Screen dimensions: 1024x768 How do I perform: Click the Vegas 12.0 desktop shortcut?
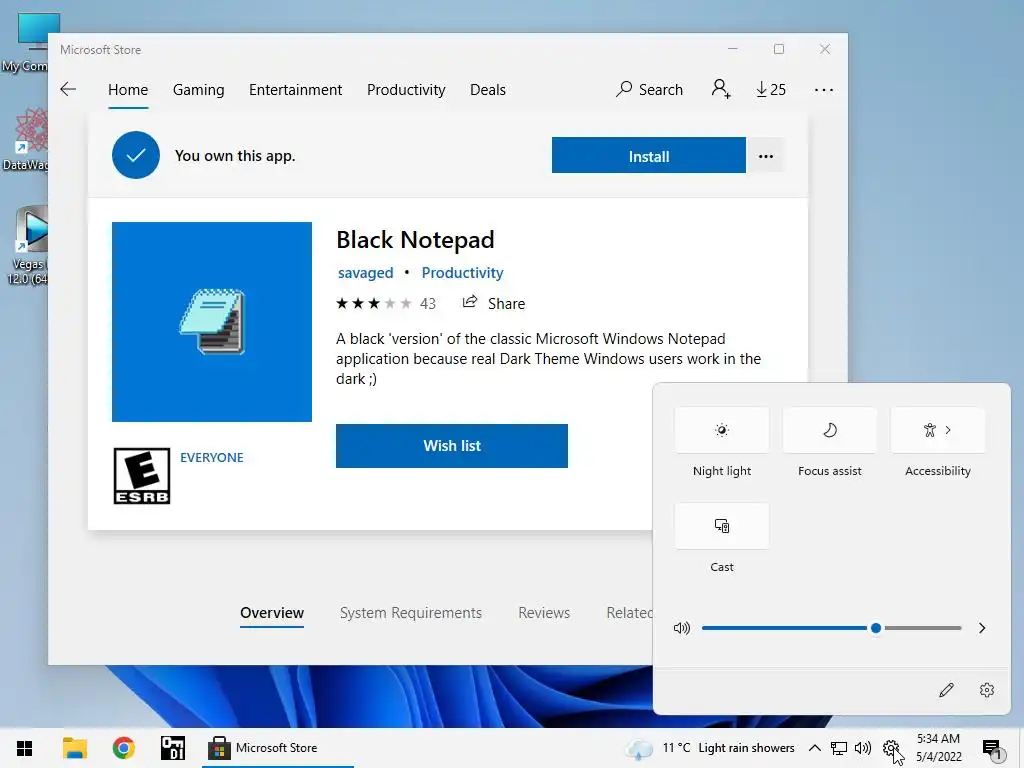(26, 246)
